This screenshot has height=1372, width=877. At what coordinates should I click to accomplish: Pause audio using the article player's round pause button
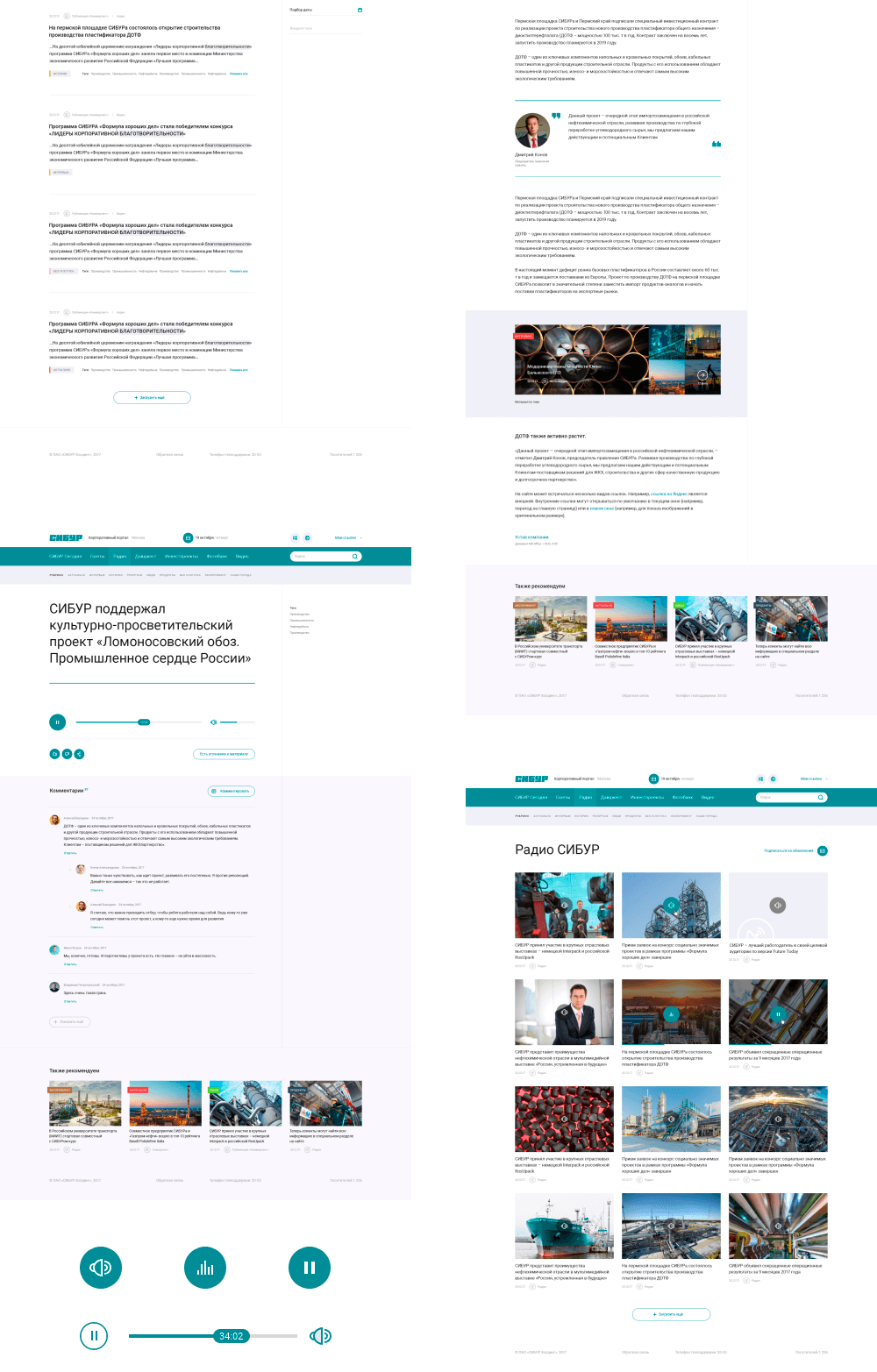[x=57, y=722]
